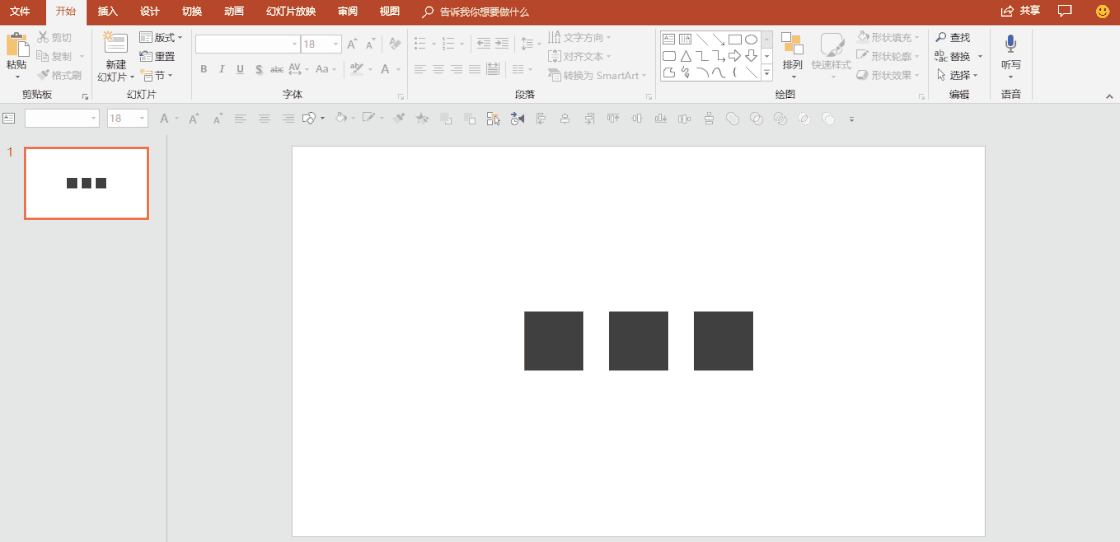Open the comments icon at top right
The height and width of the screenshot is (542, 1120).
point(1065,11)
